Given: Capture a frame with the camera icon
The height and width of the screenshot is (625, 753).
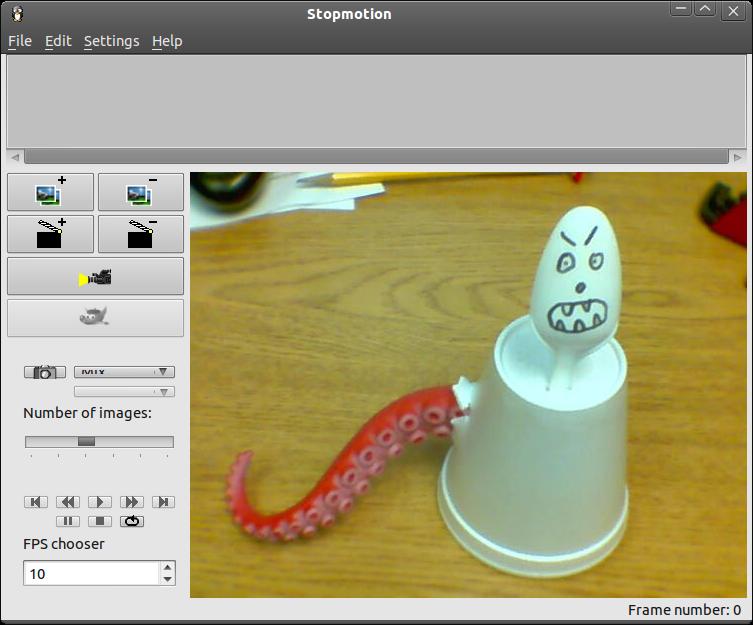Looking at the screenshot, I should coord(45,372).
